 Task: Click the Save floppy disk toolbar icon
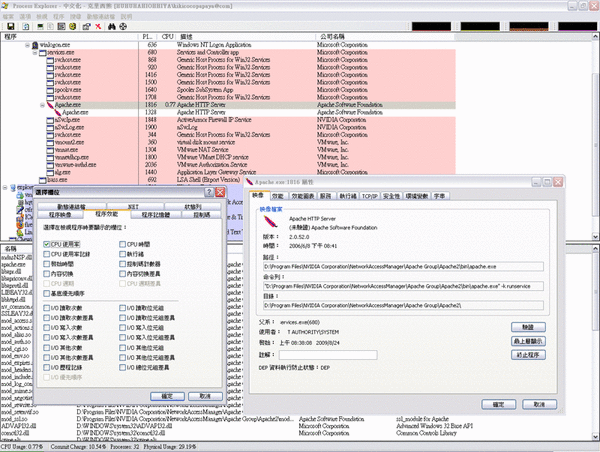coord(11,26)
